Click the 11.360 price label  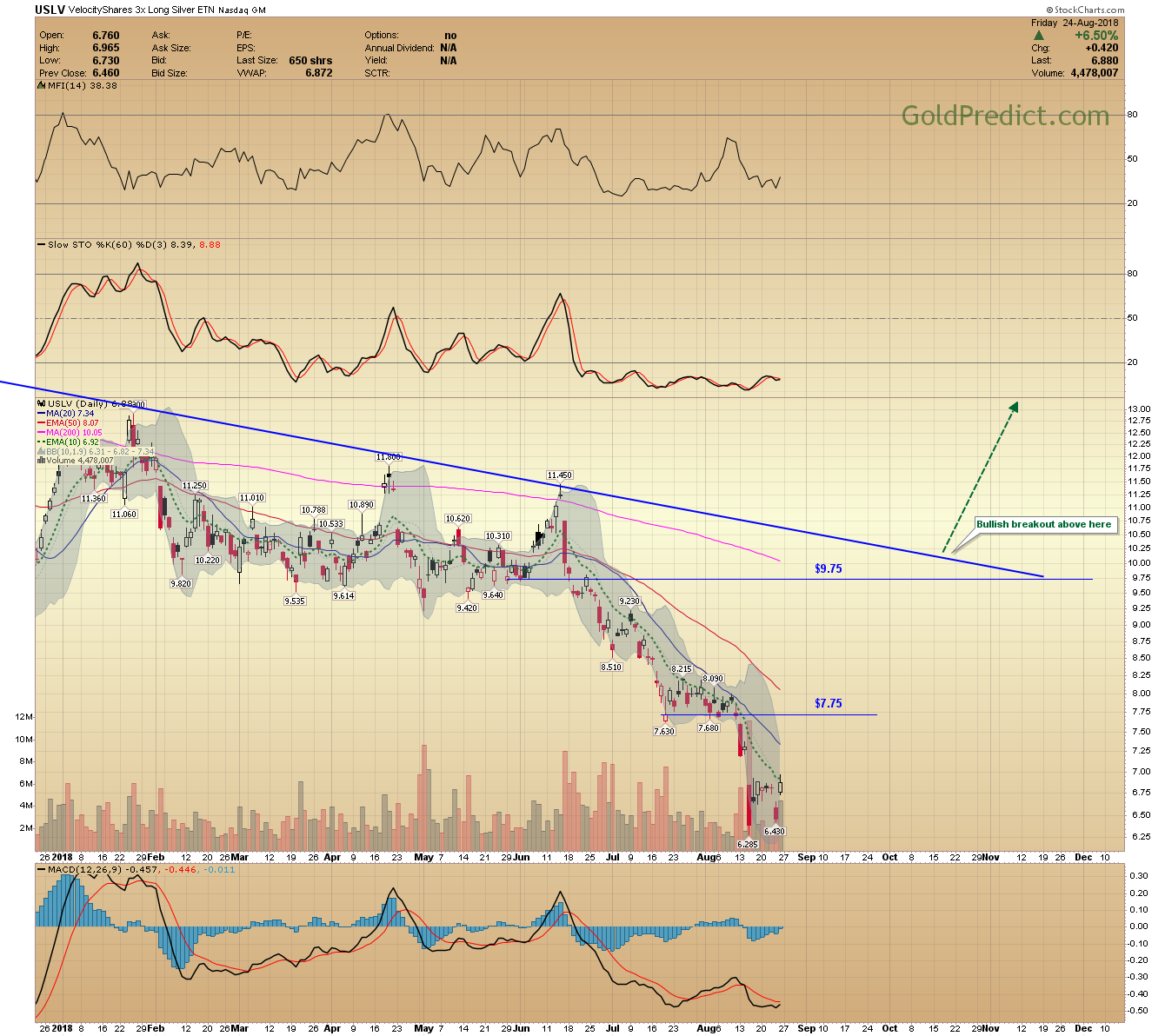93,499
